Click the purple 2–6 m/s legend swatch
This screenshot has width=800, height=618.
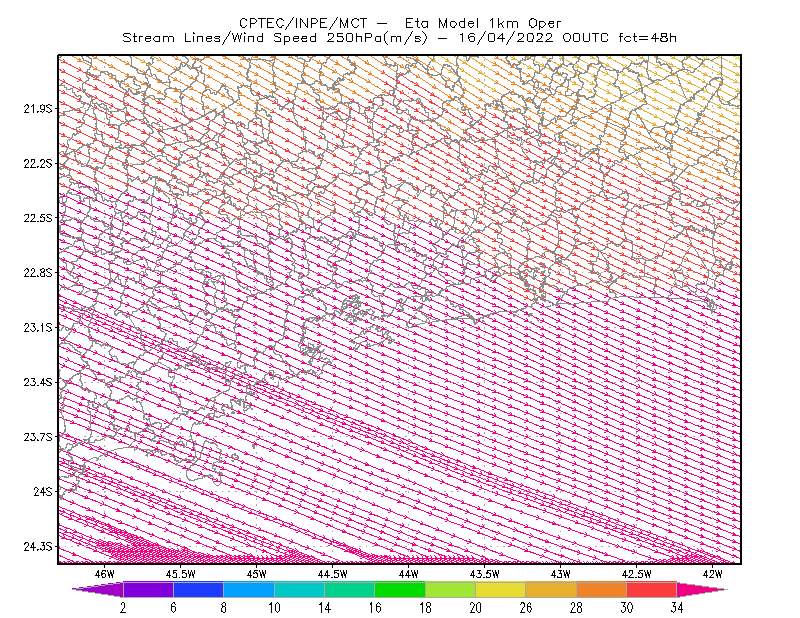pyautogui.click(x=148, y=589)
